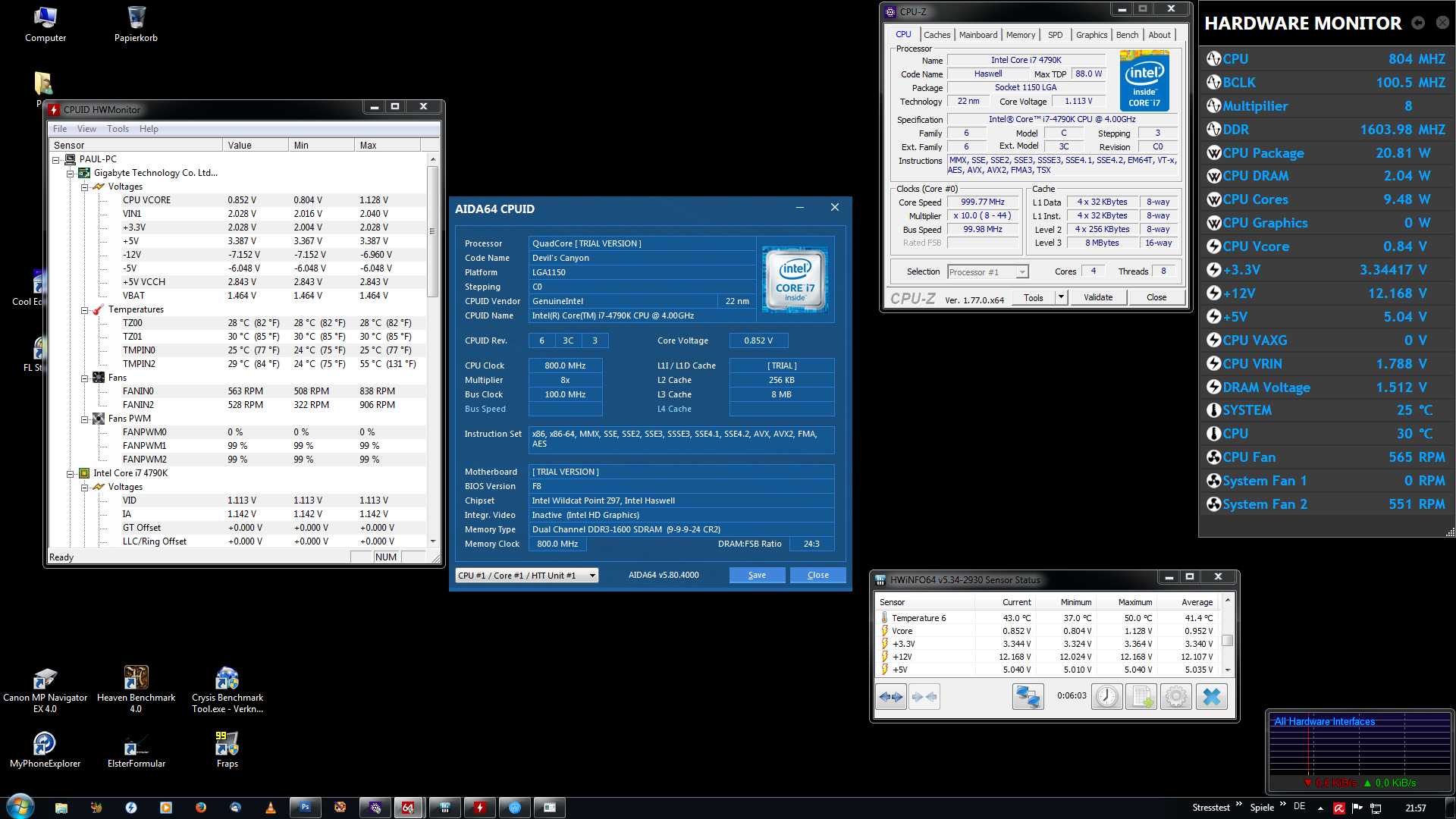Screen dimensions: 1456x819
Task: Click the HWiNFO log file icon
Action: tap(1141, 696)
